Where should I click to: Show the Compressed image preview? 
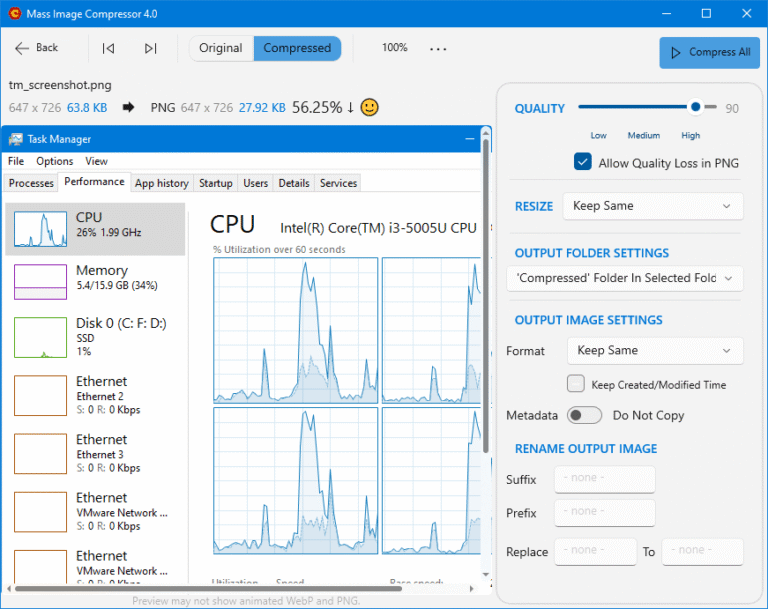tap(297, 48)
